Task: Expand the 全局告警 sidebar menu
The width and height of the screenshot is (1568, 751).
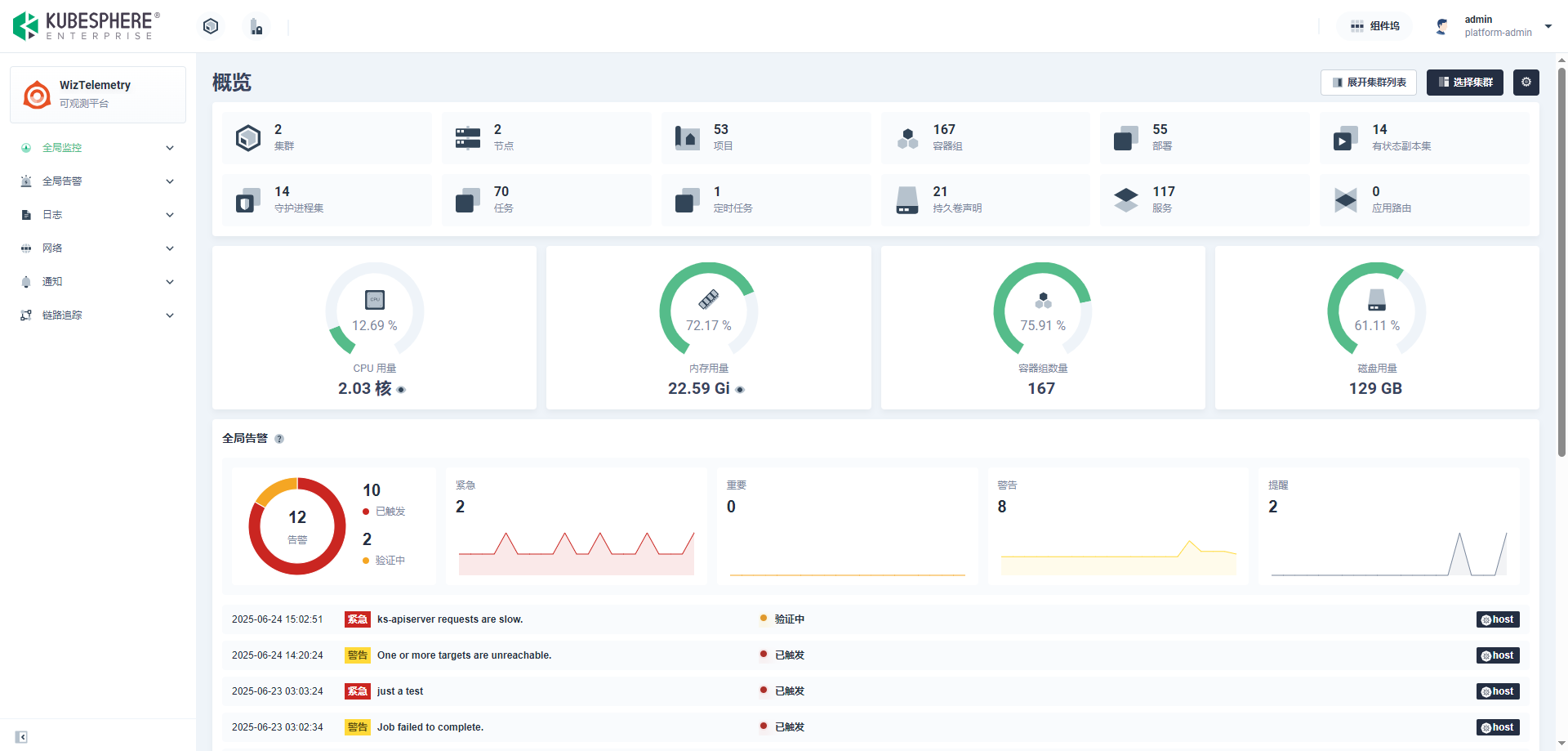Action: pos(98,181)
